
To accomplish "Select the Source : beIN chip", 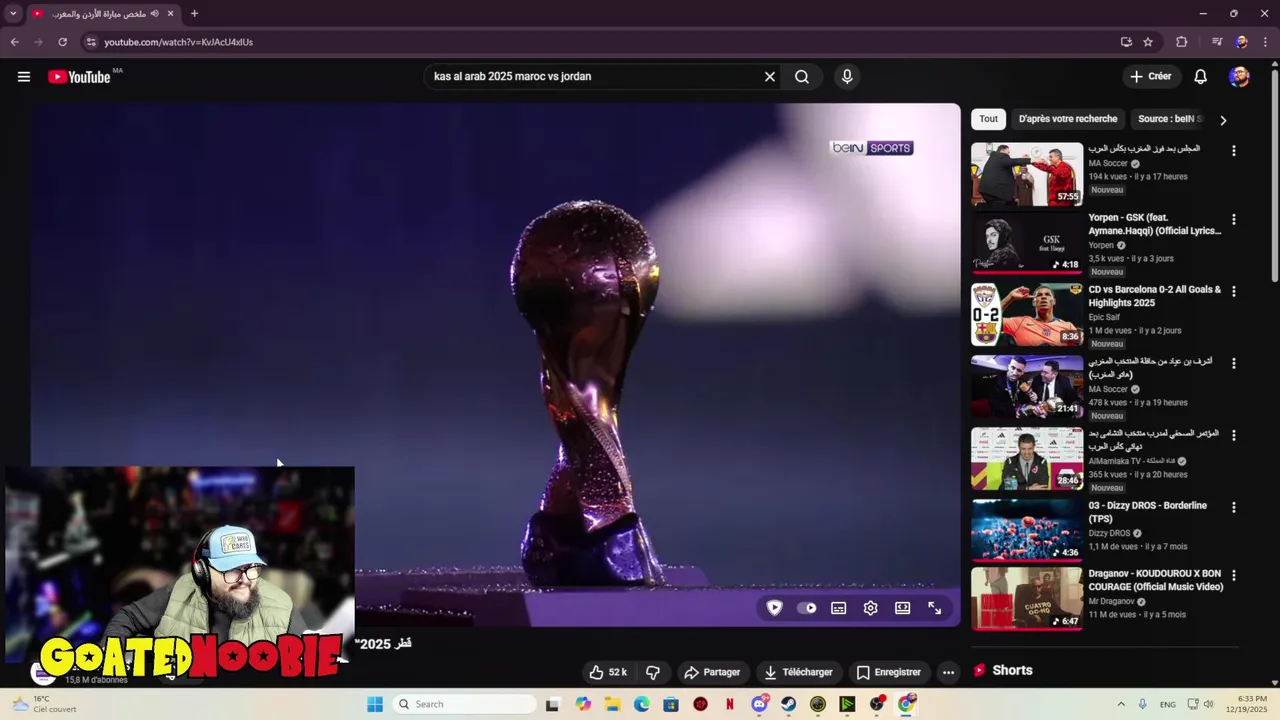I will pos(1168,119).
